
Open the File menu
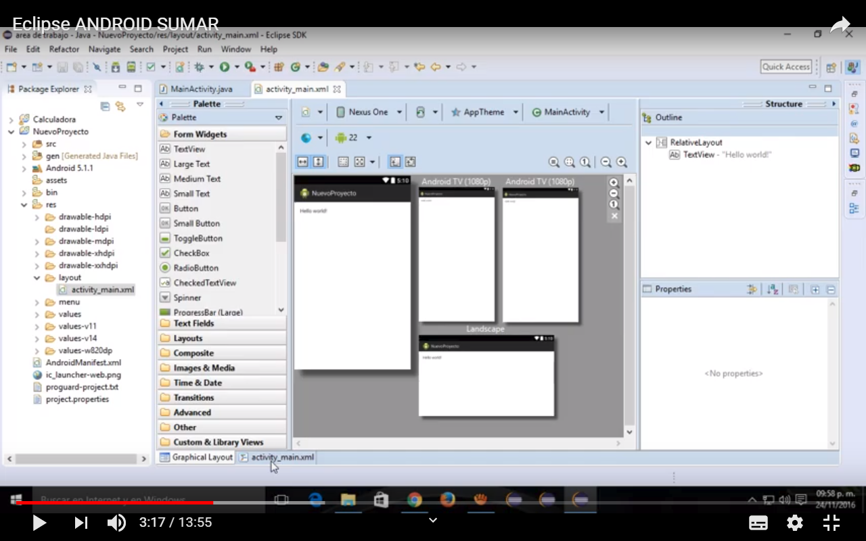coord(10,49)
